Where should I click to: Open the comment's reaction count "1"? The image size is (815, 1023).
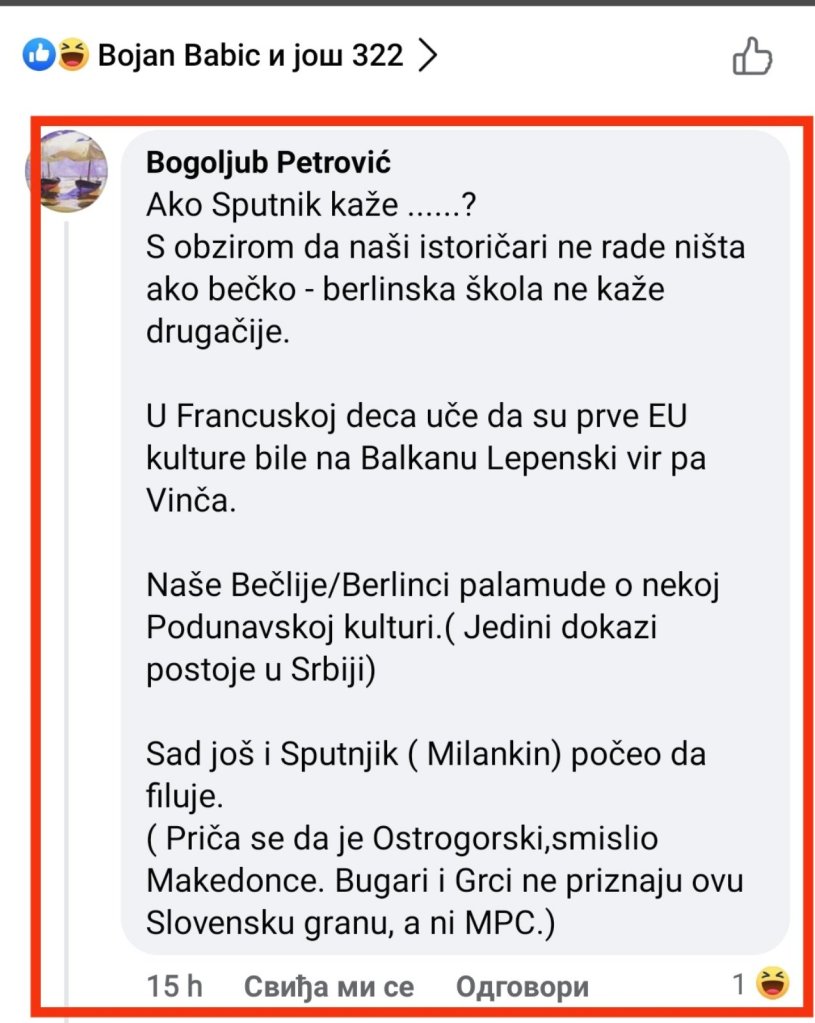coord(738,986)
